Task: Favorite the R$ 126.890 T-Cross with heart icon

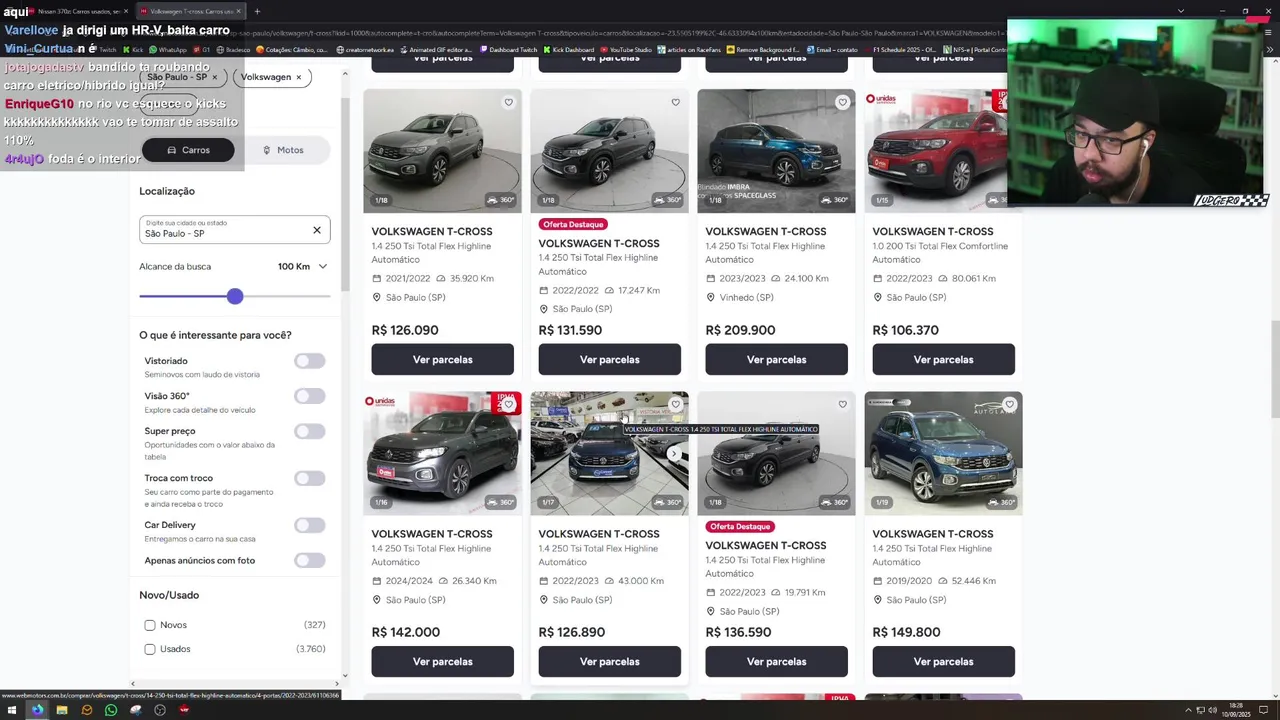Action: tap(675, 404)
